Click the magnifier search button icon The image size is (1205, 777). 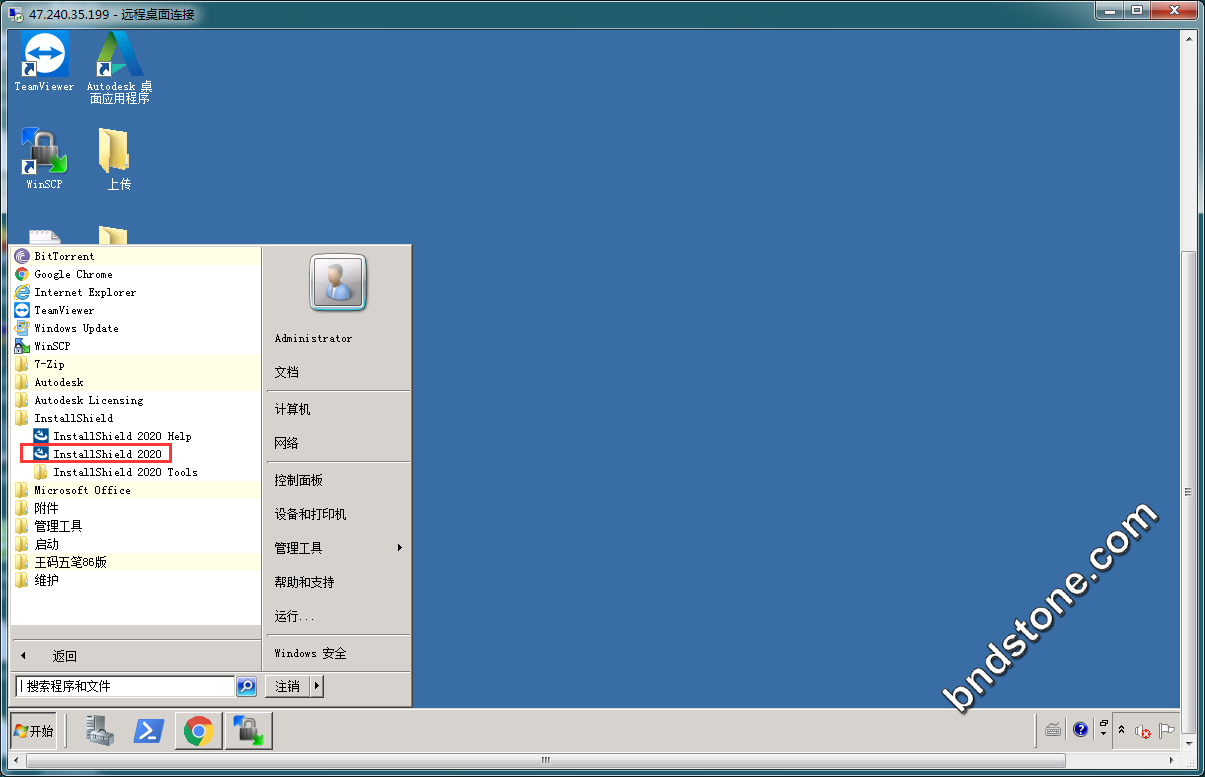[246, 686]
